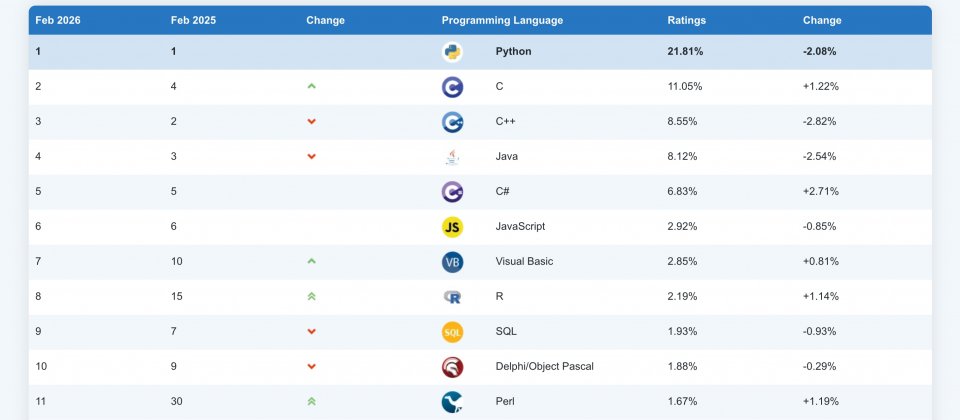Click the C language logo icon
Image resolution: width=960 pixels, height=420 pixels.
coord(452,87)
